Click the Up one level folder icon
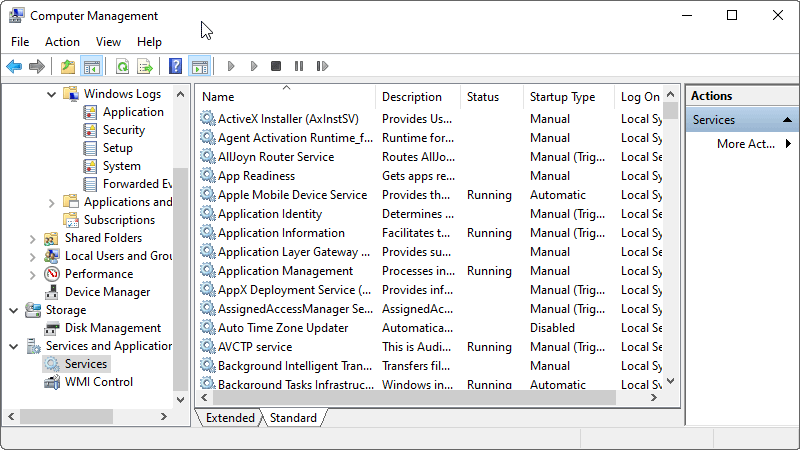Screen dimensions: 800x450 (68, 66)
